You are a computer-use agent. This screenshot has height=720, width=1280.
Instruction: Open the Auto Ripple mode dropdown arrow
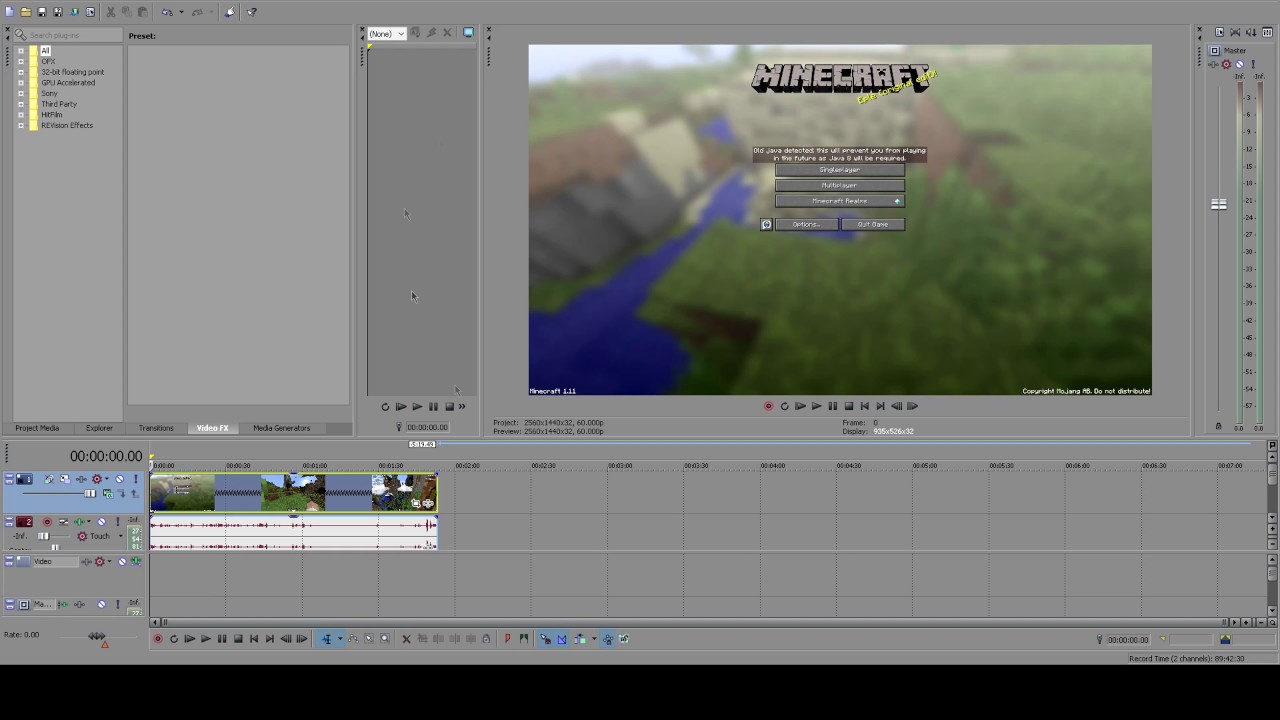pyautogui.click(x=593, y=639)
